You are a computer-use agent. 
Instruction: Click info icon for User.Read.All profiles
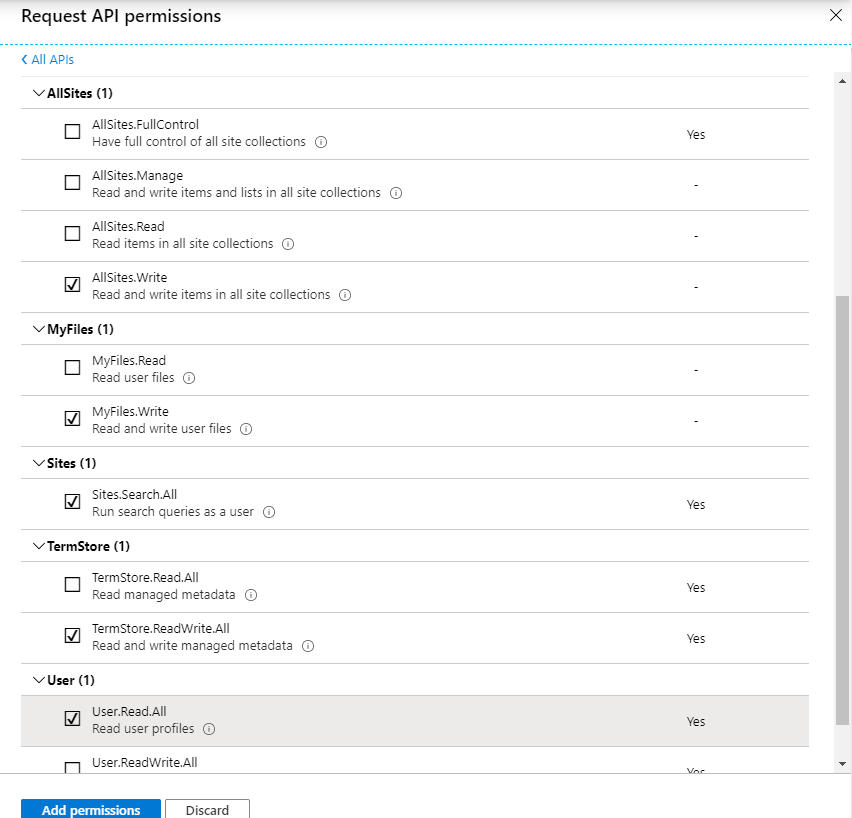point(210,729)
